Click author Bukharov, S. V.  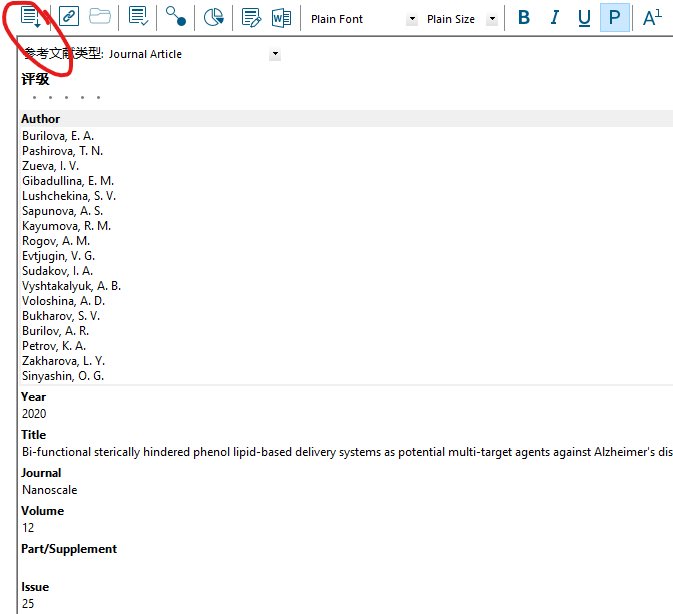[61, 316]
